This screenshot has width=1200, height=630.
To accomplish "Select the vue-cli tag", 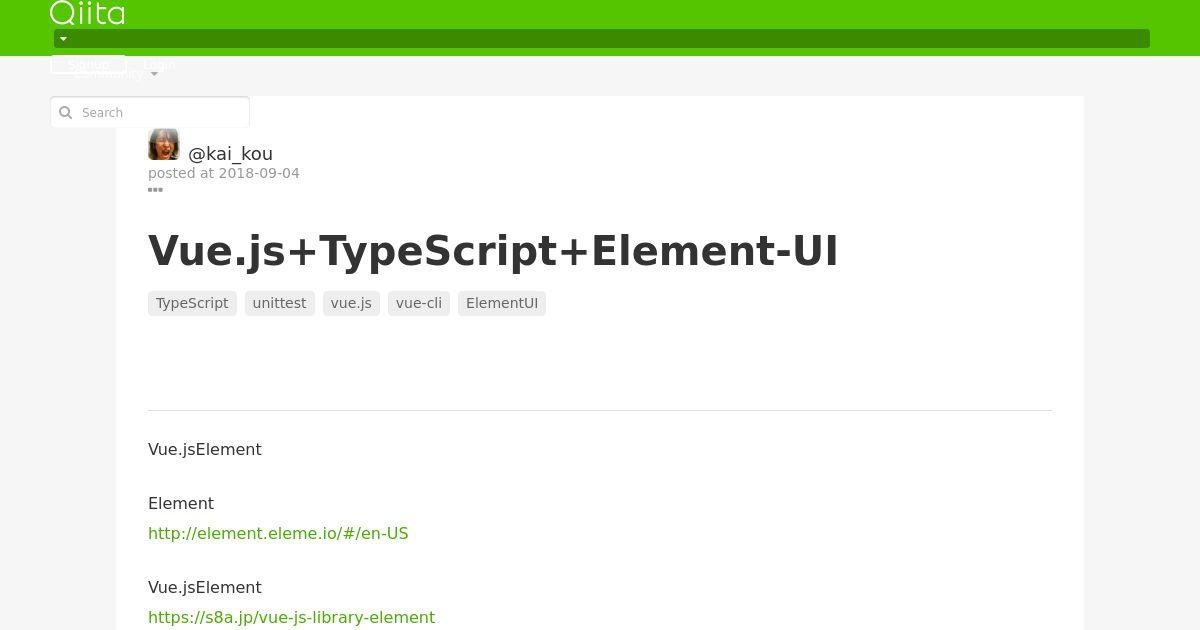I will pyautogui.click(x=419, y=303).
